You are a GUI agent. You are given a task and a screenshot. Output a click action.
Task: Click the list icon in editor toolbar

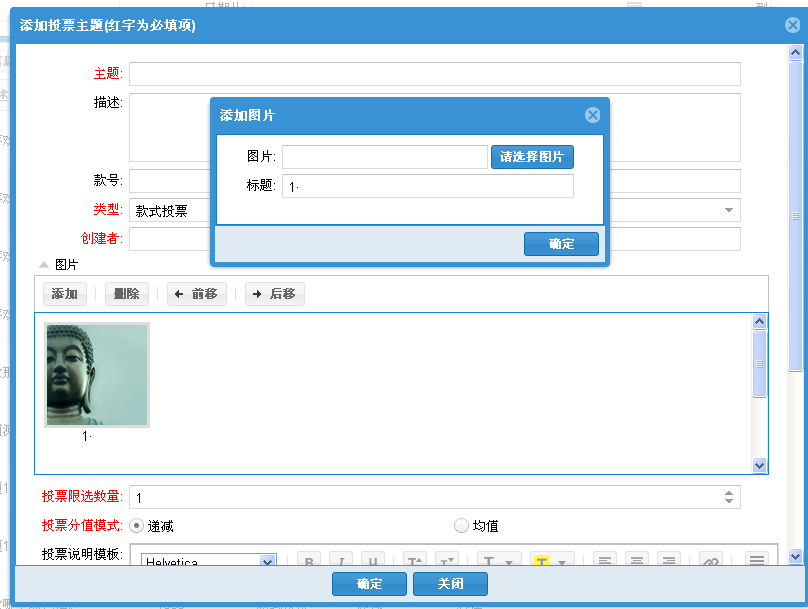coord(757,560)
